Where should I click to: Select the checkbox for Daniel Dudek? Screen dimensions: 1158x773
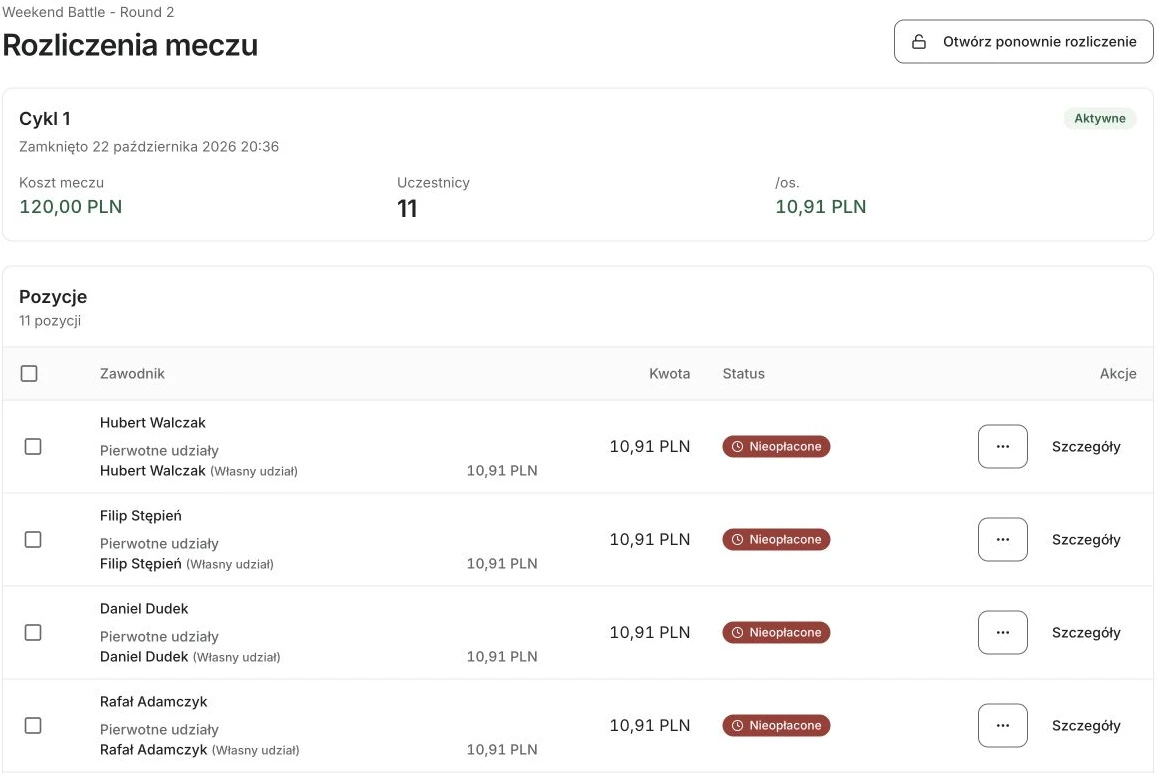pos(33,633)
